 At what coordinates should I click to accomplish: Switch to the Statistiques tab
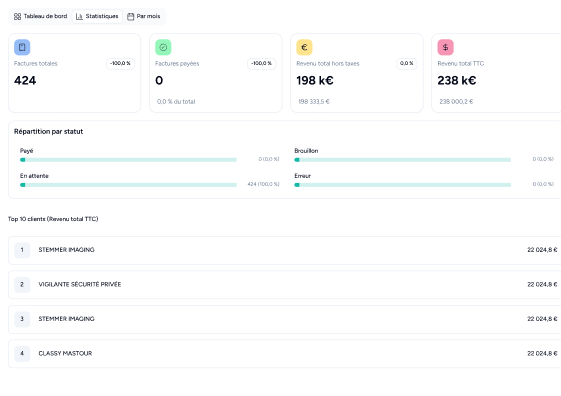(97, 16)
